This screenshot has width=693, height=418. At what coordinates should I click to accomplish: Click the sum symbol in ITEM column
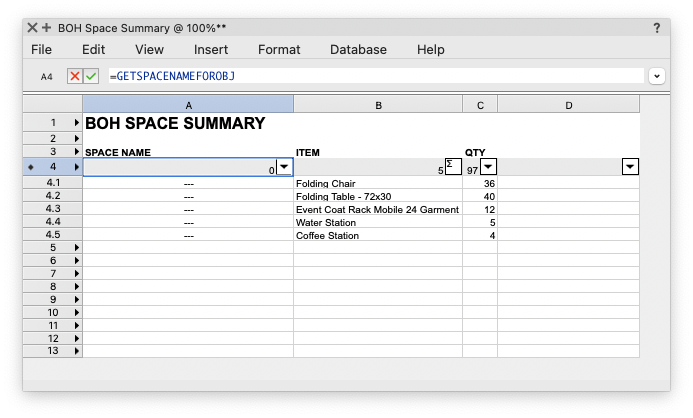pyautogui.click(x=452, y=165)
